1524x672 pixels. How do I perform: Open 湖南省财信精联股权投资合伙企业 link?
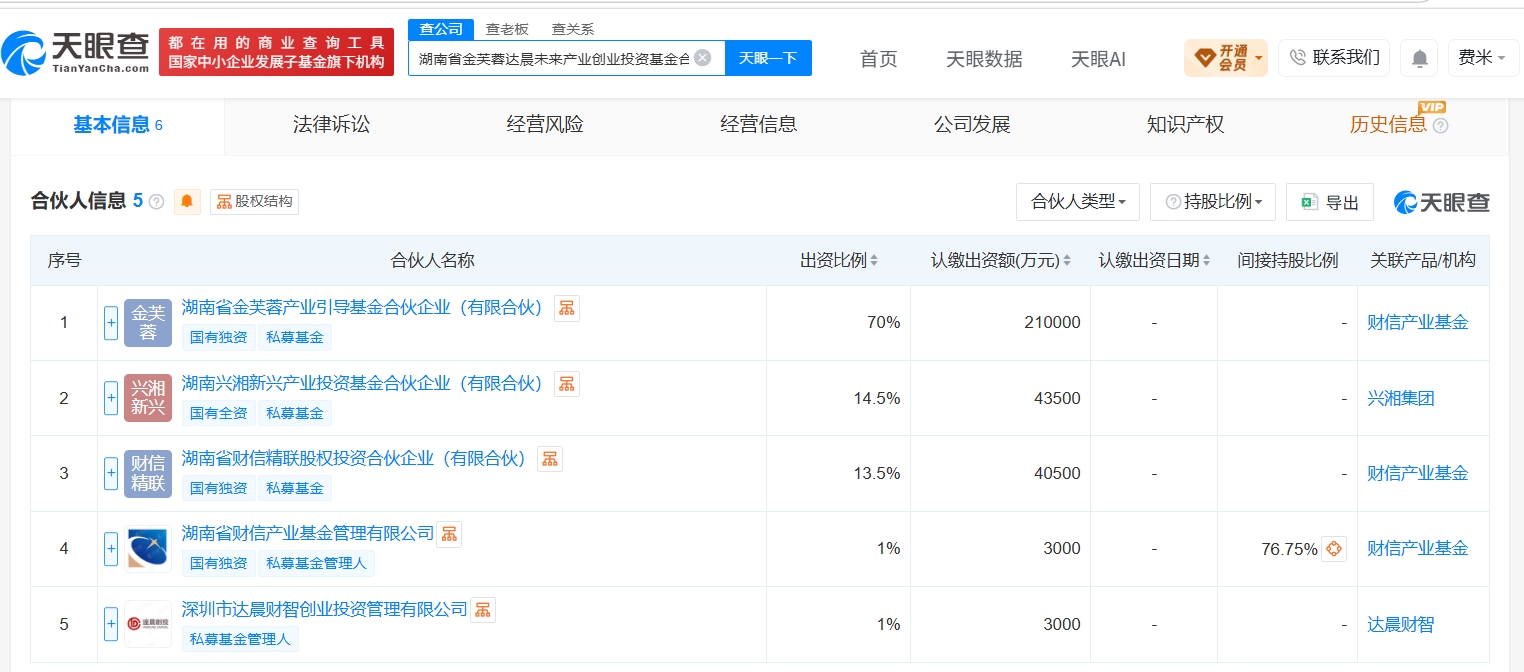pyautogui.click(x=354, y=458)
